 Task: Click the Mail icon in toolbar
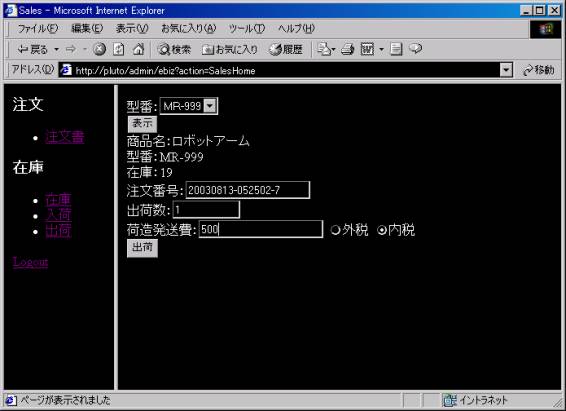[325, 49]
